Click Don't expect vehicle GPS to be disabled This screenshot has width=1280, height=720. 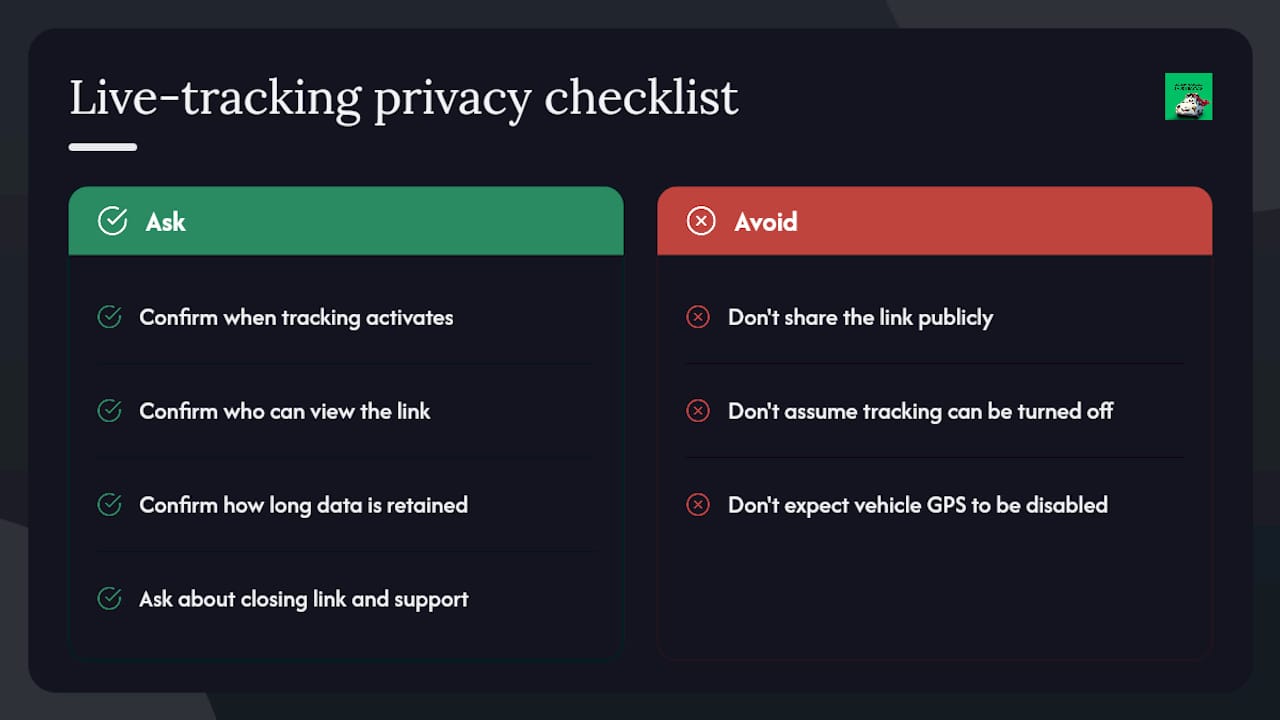pos(918,506)
